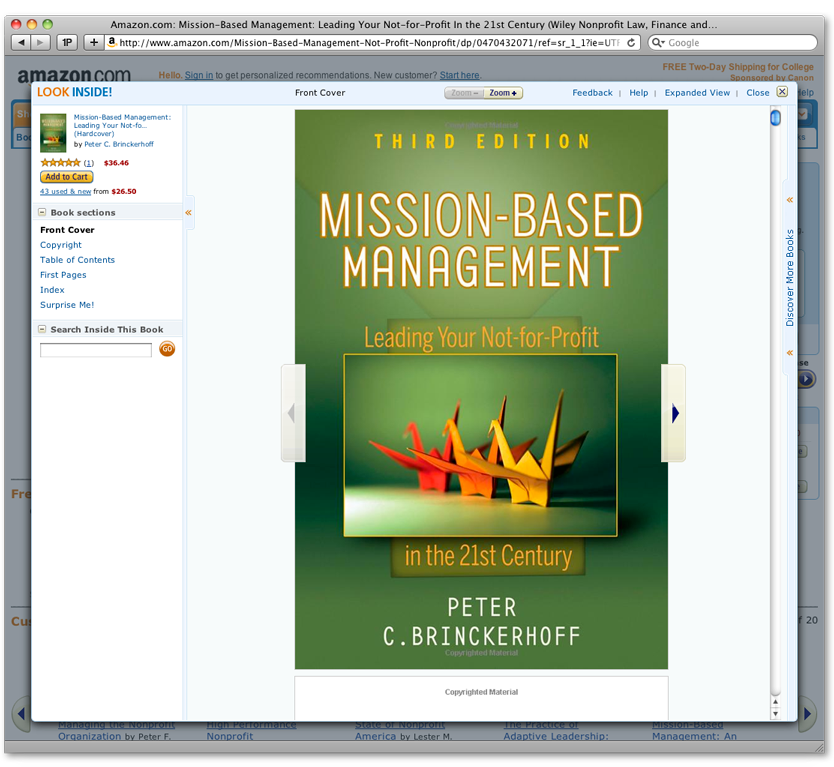Open the 43 used & new link
This screenshot has width=834, height=767.
[x=65, y=191]
